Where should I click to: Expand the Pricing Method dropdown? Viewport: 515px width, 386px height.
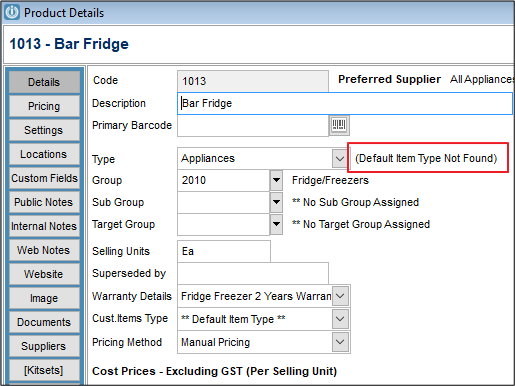(340, 342)
